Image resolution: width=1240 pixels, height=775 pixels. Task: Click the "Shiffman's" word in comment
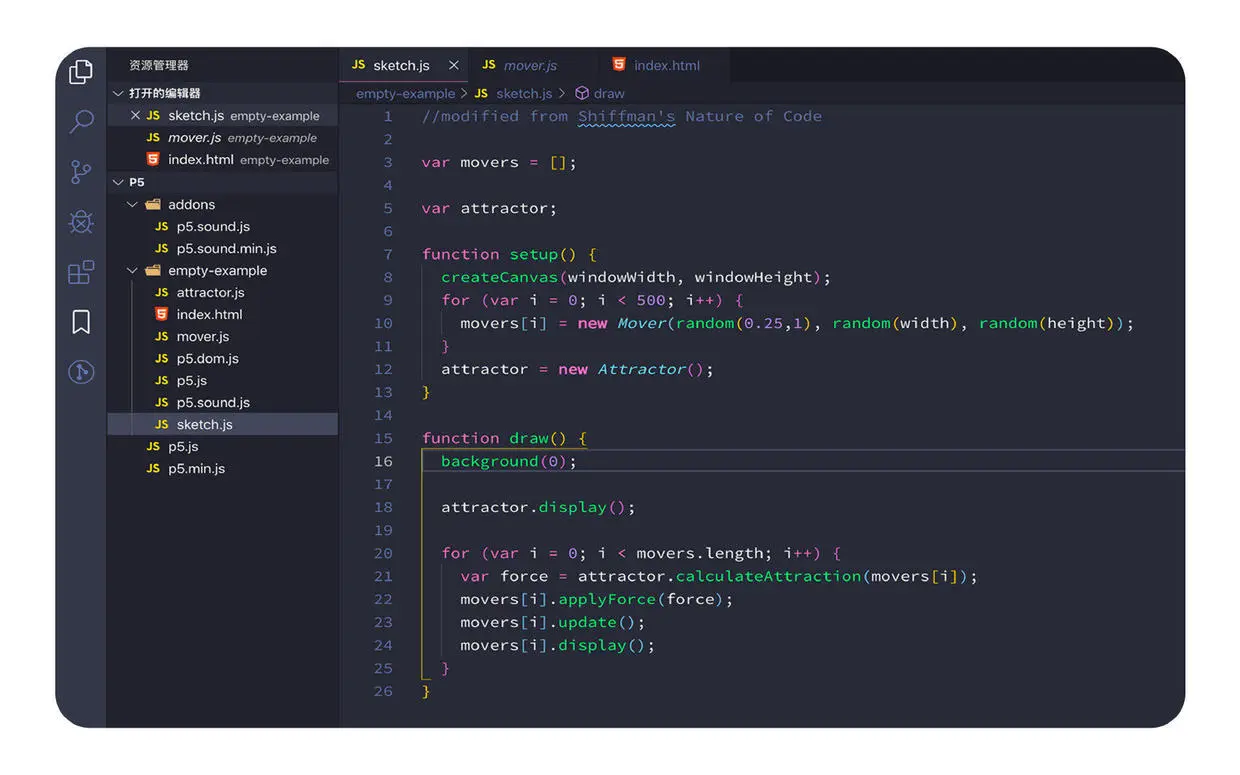point(627,116)
